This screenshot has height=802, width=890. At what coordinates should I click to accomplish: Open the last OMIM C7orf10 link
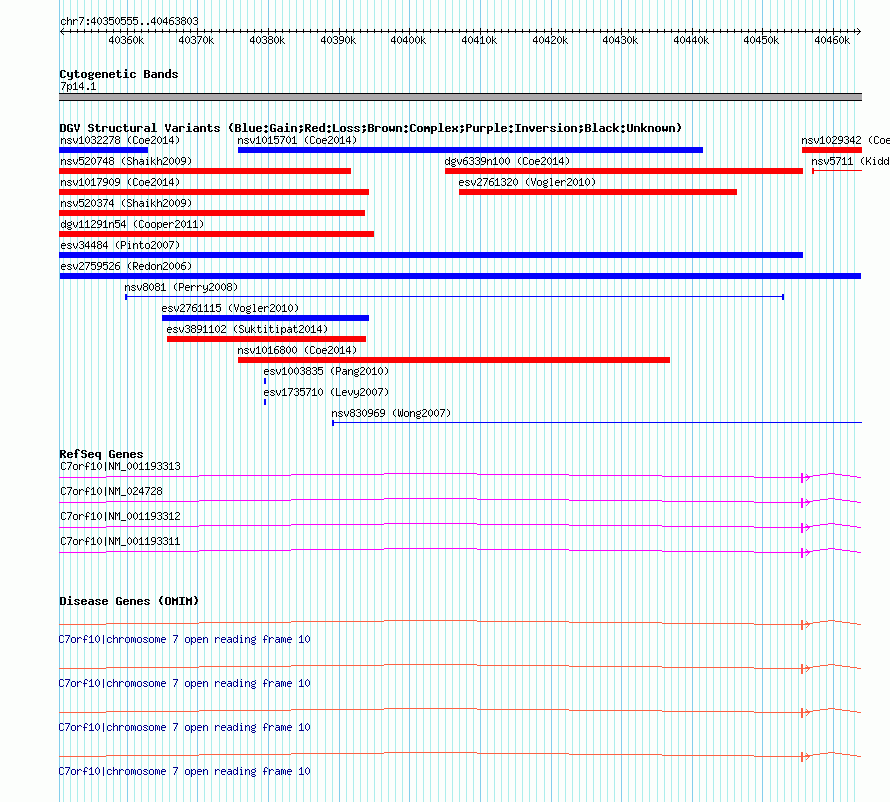tap(184, 771)
